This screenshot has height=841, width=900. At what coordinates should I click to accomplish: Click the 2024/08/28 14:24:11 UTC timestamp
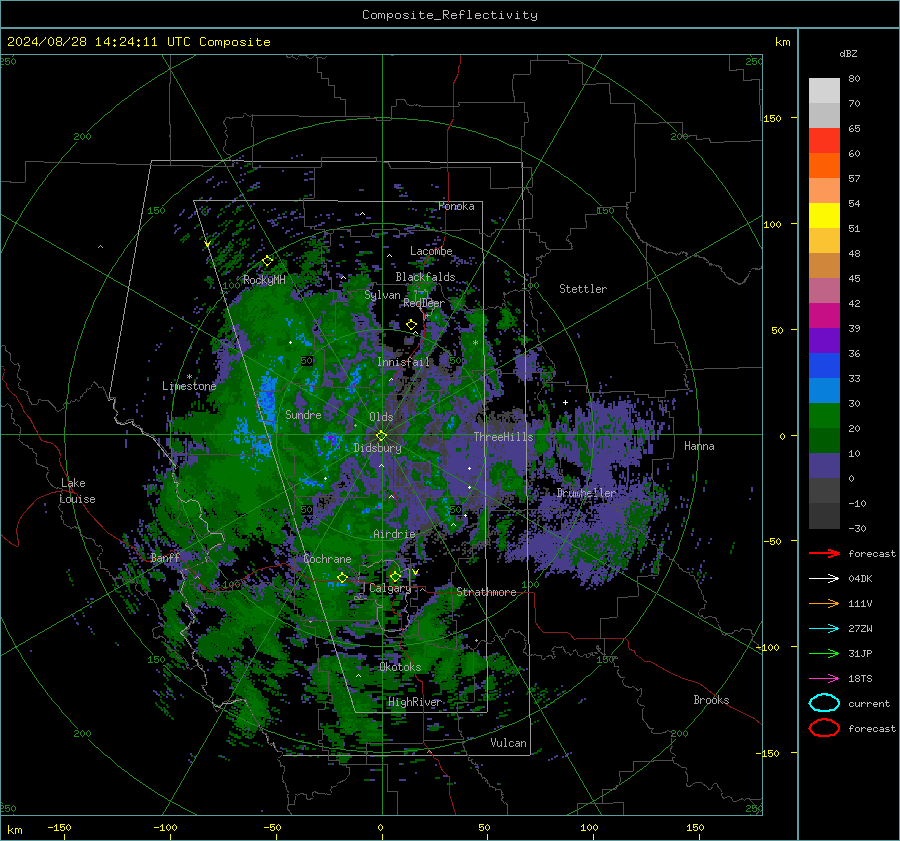click(98, 42)
